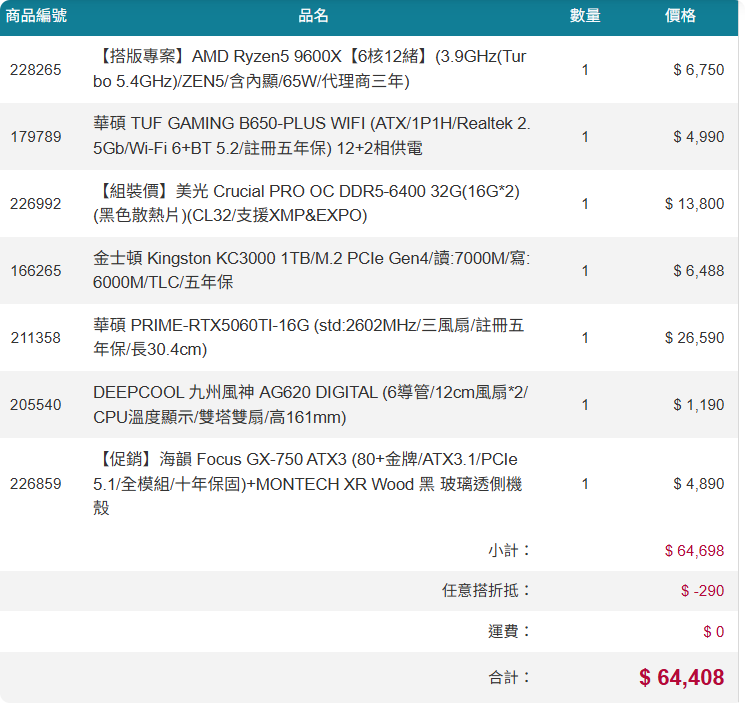
Task: Click the 任意搭折抵 label
Action: (486, 590)
